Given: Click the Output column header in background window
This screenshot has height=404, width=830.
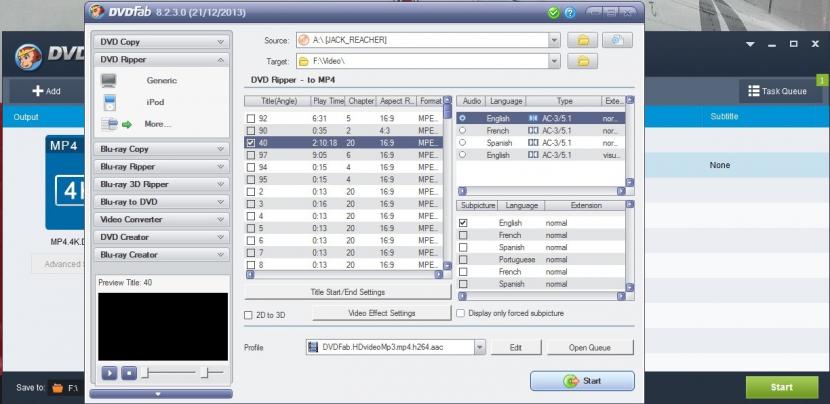Looking at the screenshot, I should 26,117.
